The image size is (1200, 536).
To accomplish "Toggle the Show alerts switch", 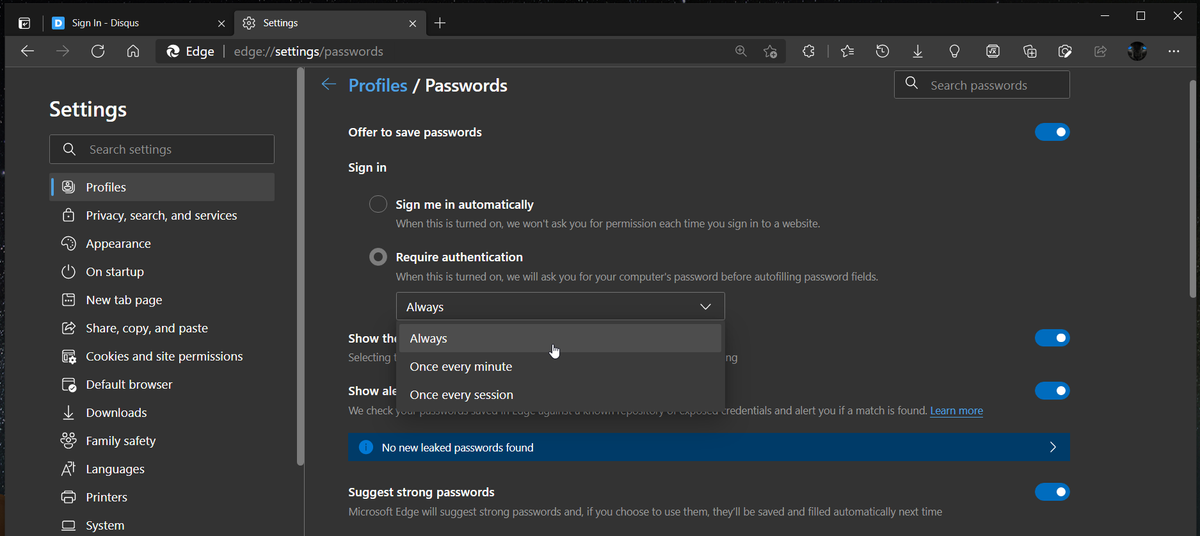I will click(1052, 390).
